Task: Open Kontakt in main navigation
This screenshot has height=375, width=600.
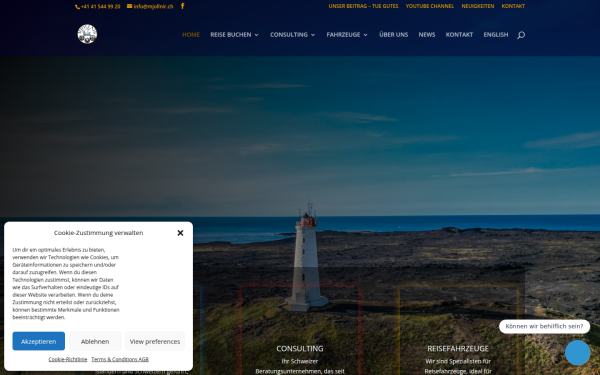Action: [459, 34]
